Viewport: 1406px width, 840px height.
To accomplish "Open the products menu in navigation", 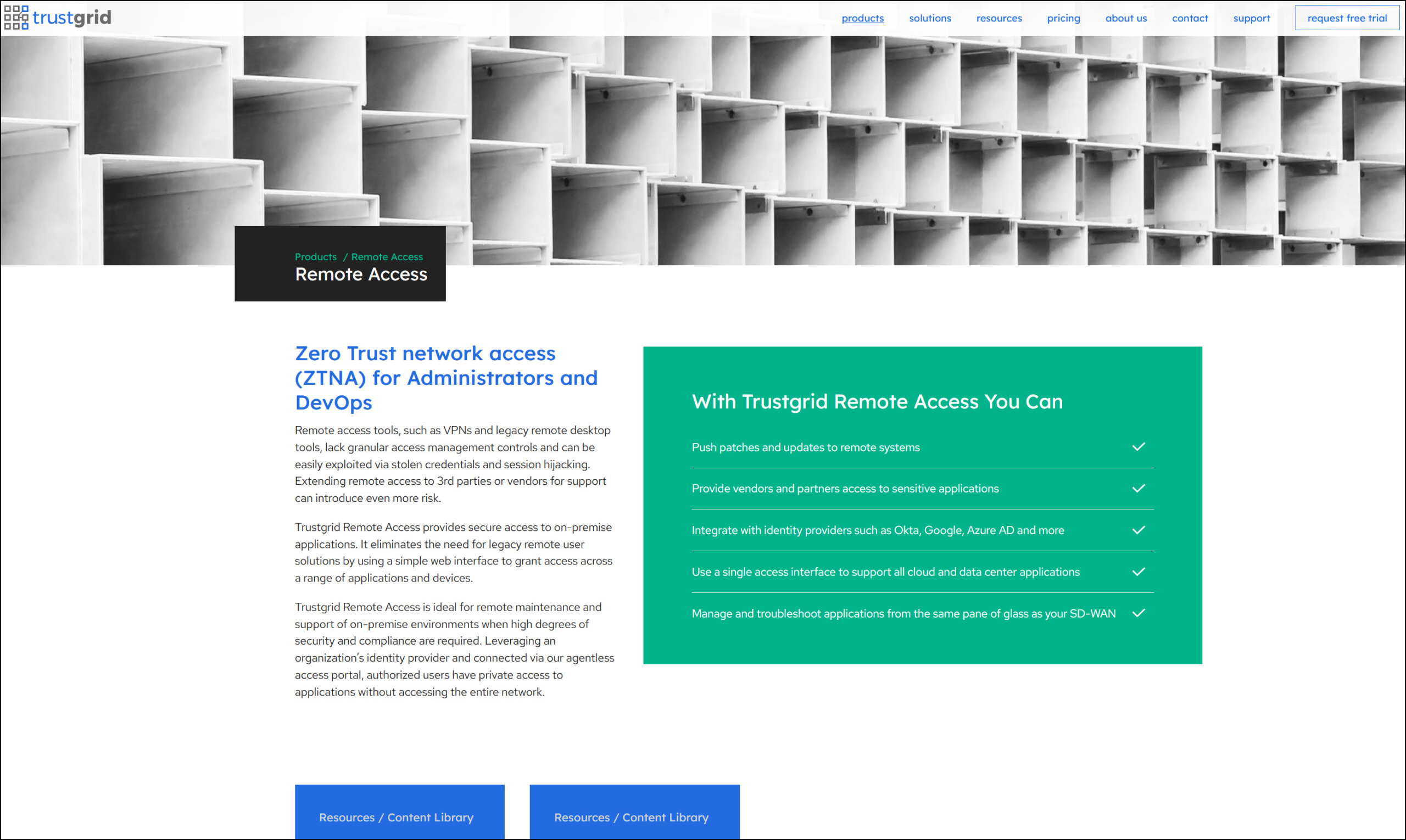I will [x=862, y=18].
